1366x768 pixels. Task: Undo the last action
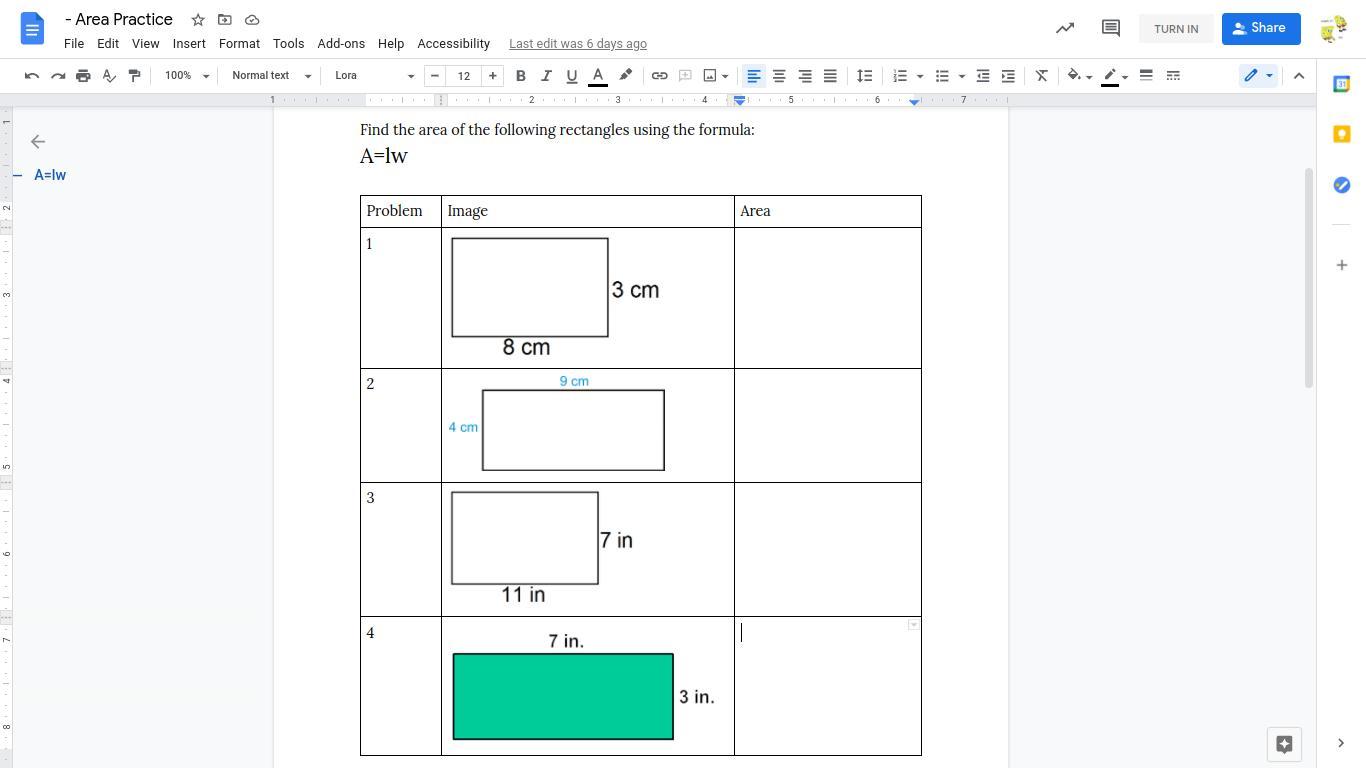32,76
